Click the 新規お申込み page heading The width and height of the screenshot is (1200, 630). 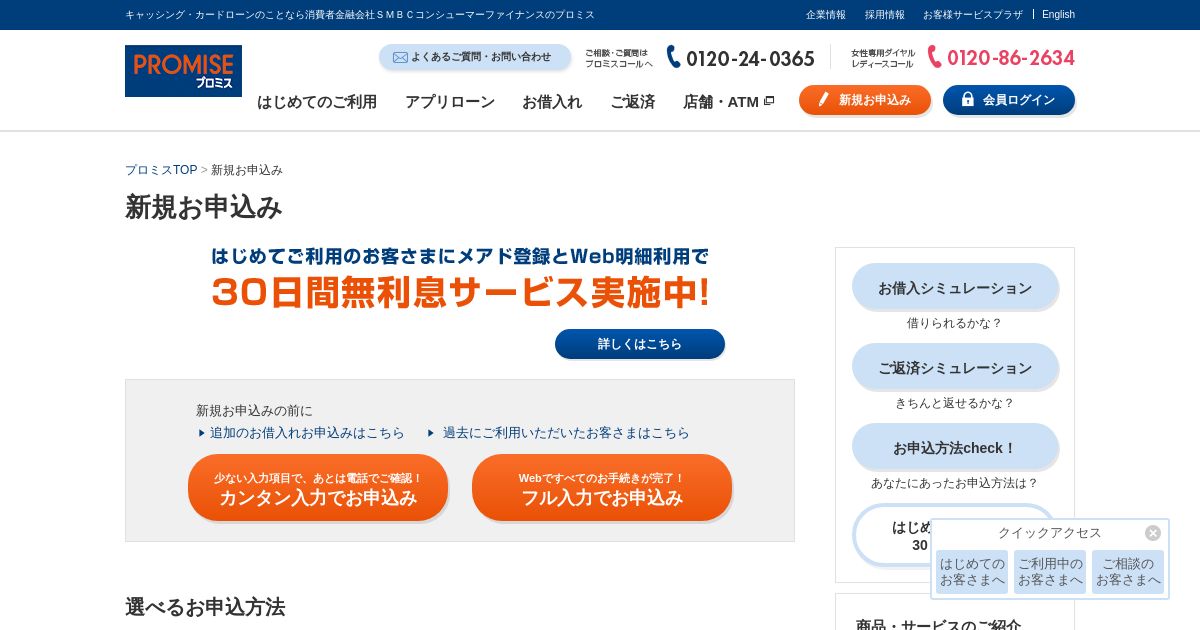204,207
